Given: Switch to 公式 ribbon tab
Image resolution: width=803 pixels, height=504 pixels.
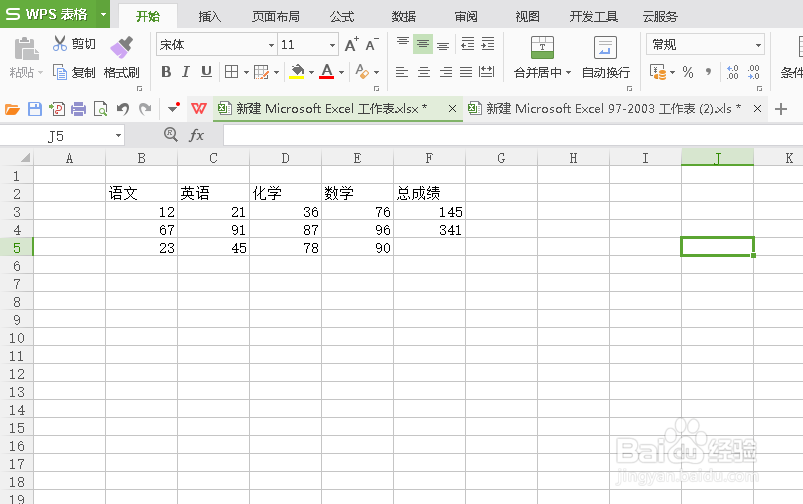Looking at the screenshot, I should [342, 16].
